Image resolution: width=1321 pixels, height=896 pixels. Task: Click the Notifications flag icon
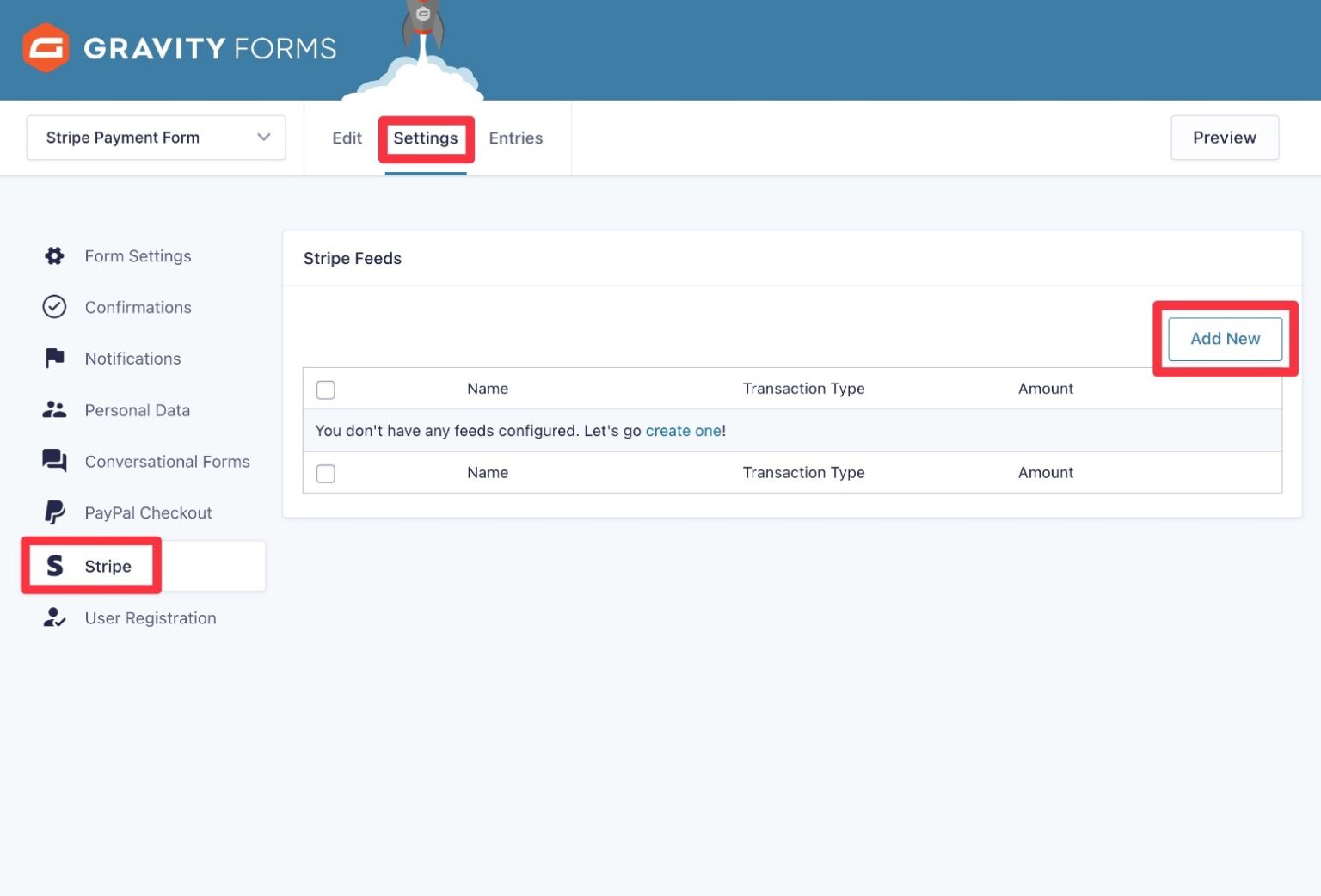click(x=54, y=359)
